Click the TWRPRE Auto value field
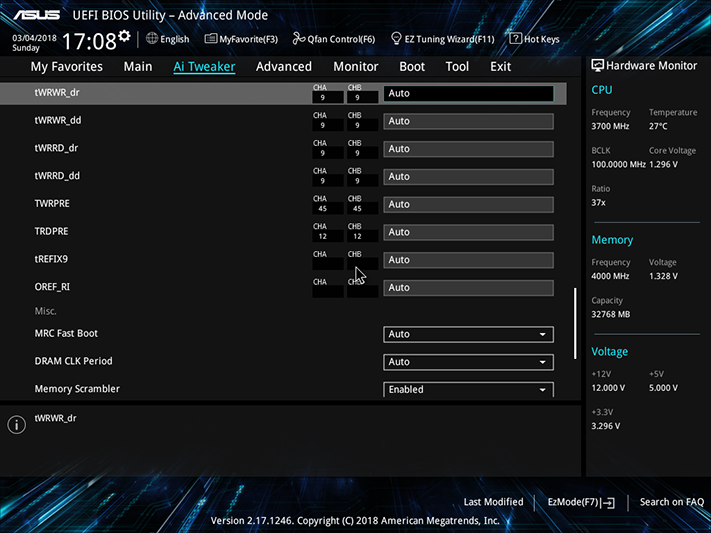 pos(468,205)
